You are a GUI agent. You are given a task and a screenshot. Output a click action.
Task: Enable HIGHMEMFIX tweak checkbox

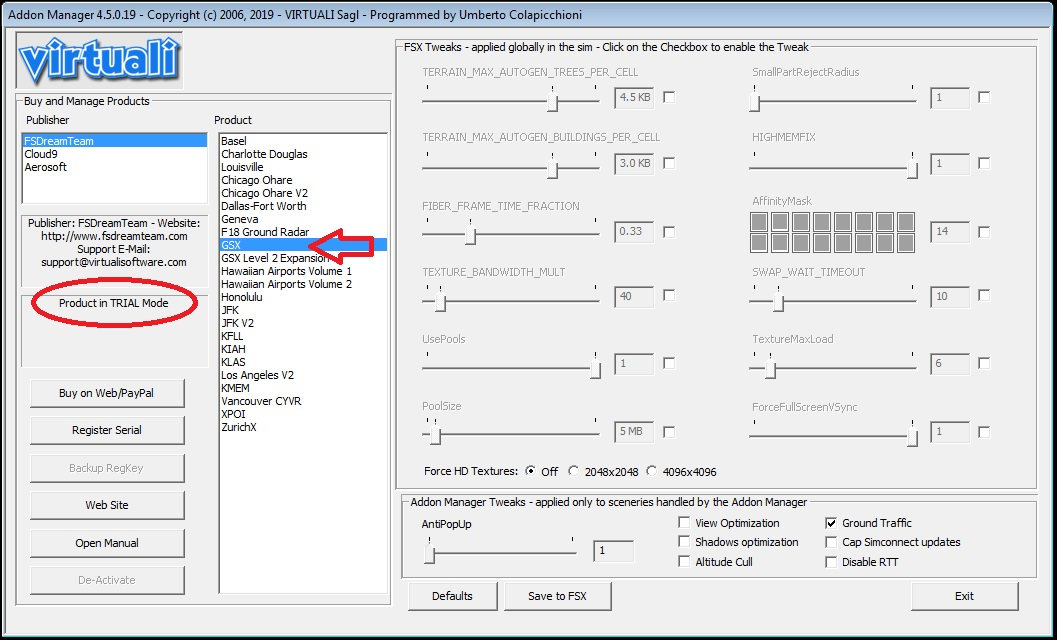pos(984,163)
